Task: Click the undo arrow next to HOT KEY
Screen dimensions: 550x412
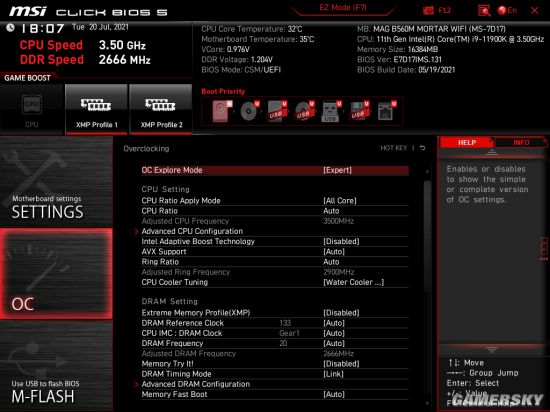Action: 423,148
